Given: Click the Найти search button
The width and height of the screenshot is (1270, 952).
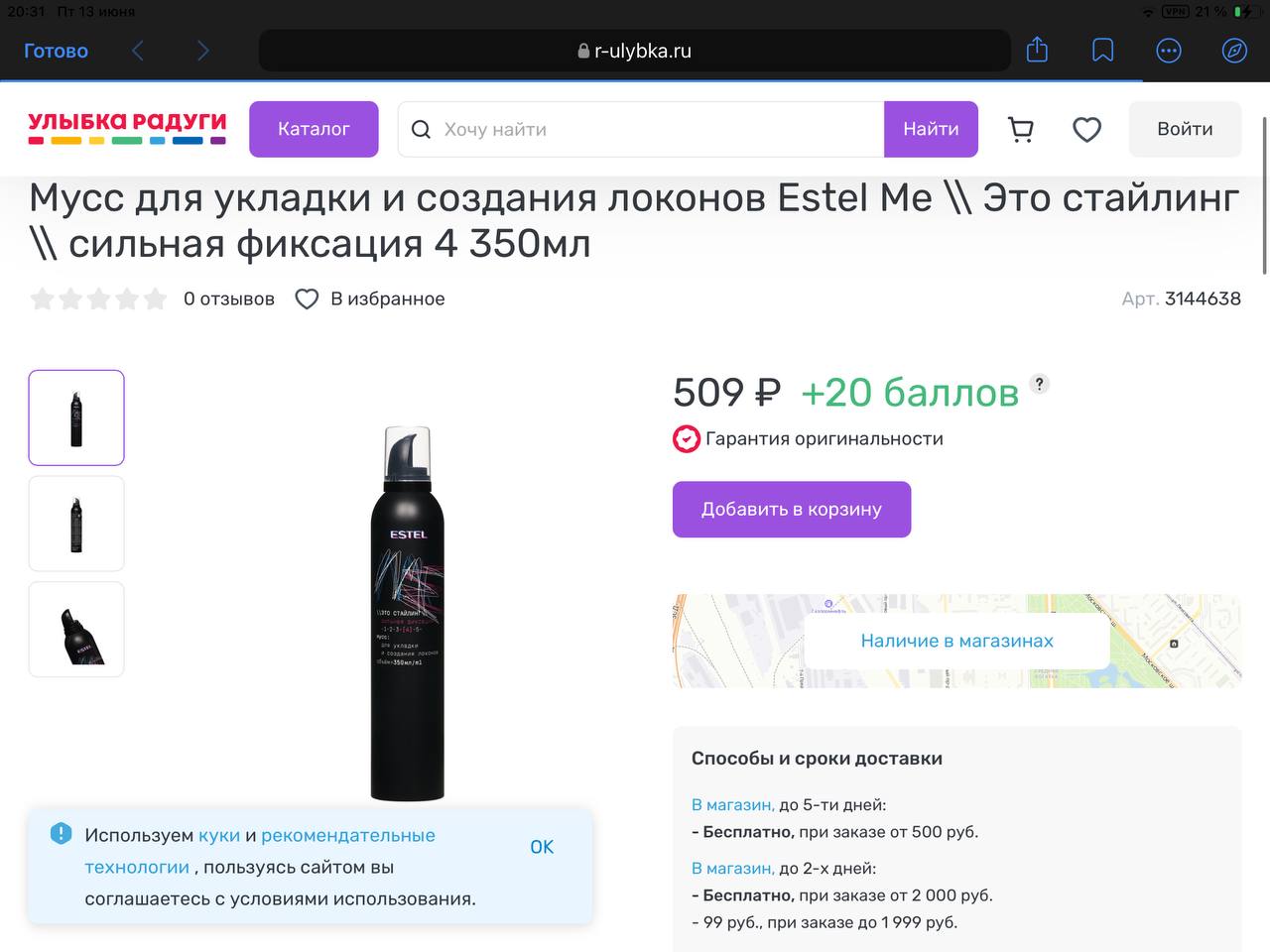Looking at the screenshot, I should pos(931,129).
